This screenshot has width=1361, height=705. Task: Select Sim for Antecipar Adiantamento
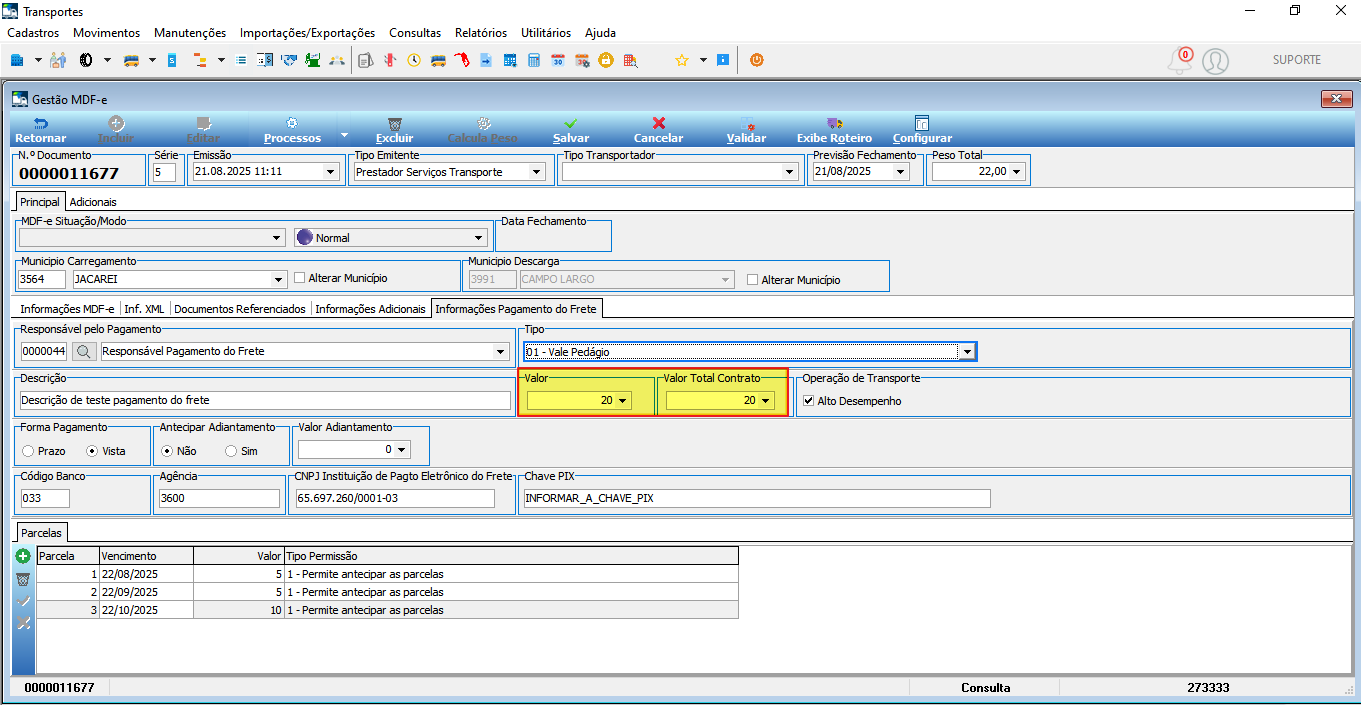231,451
